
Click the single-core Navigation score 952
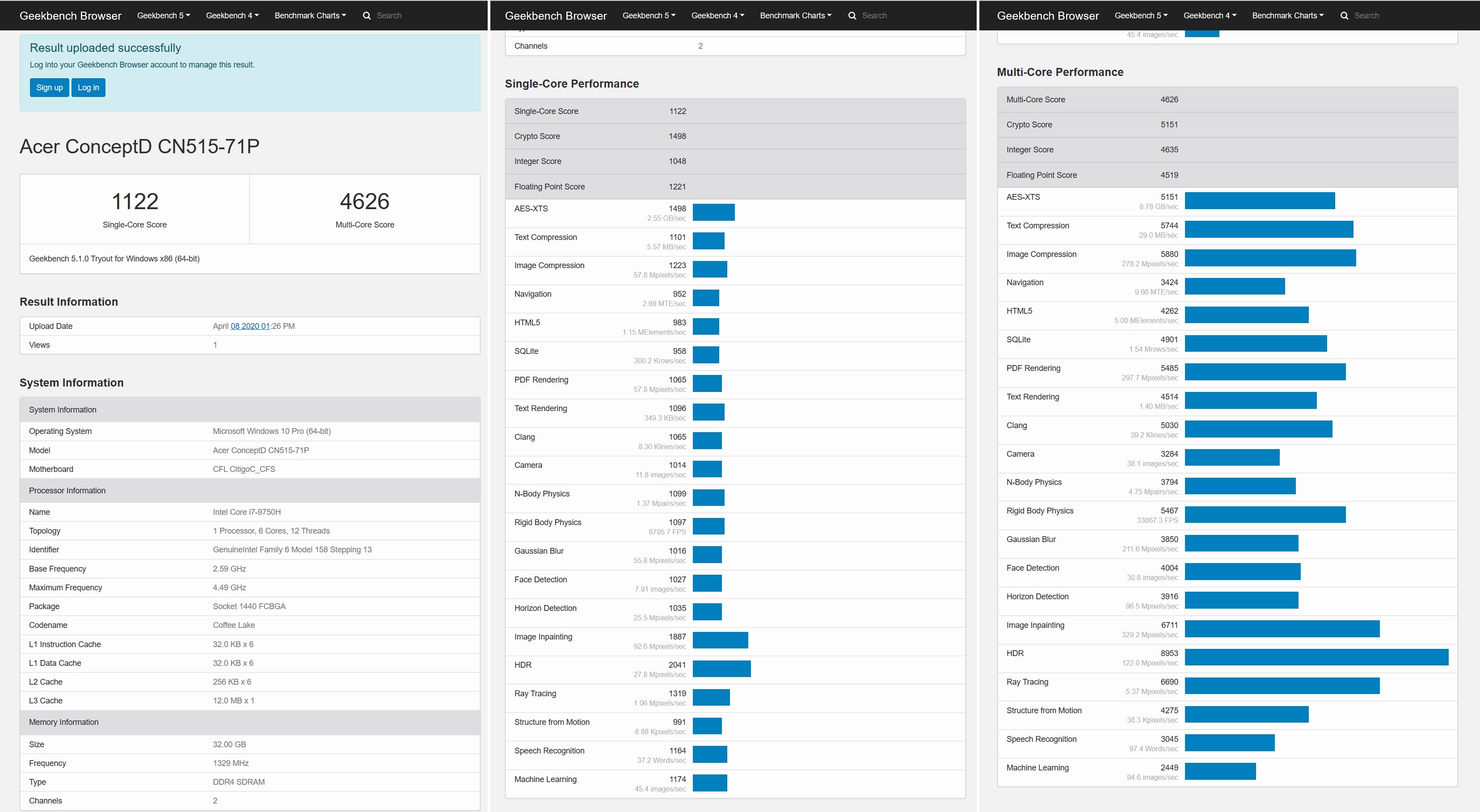[x=679, y=294]
